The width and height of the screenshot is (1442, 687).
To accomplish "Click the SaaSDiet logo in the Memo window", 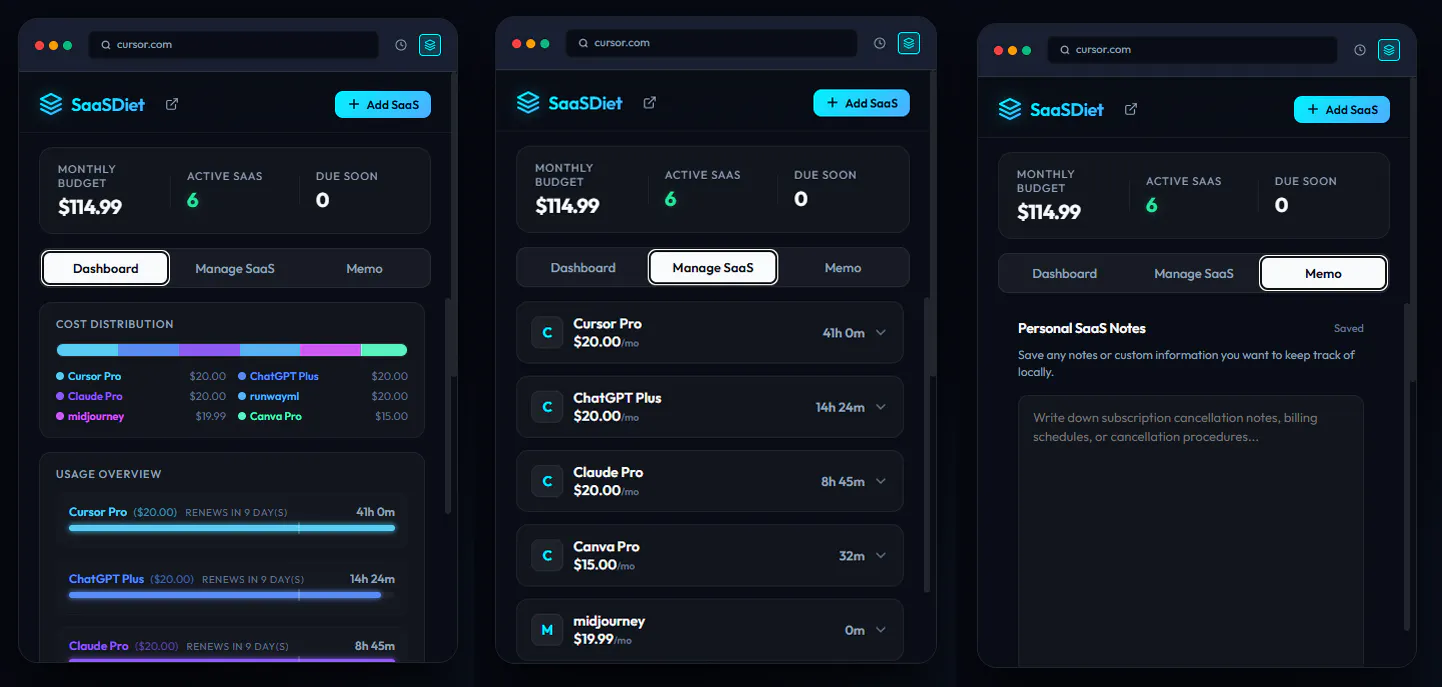I will (x=1051, y=109).
